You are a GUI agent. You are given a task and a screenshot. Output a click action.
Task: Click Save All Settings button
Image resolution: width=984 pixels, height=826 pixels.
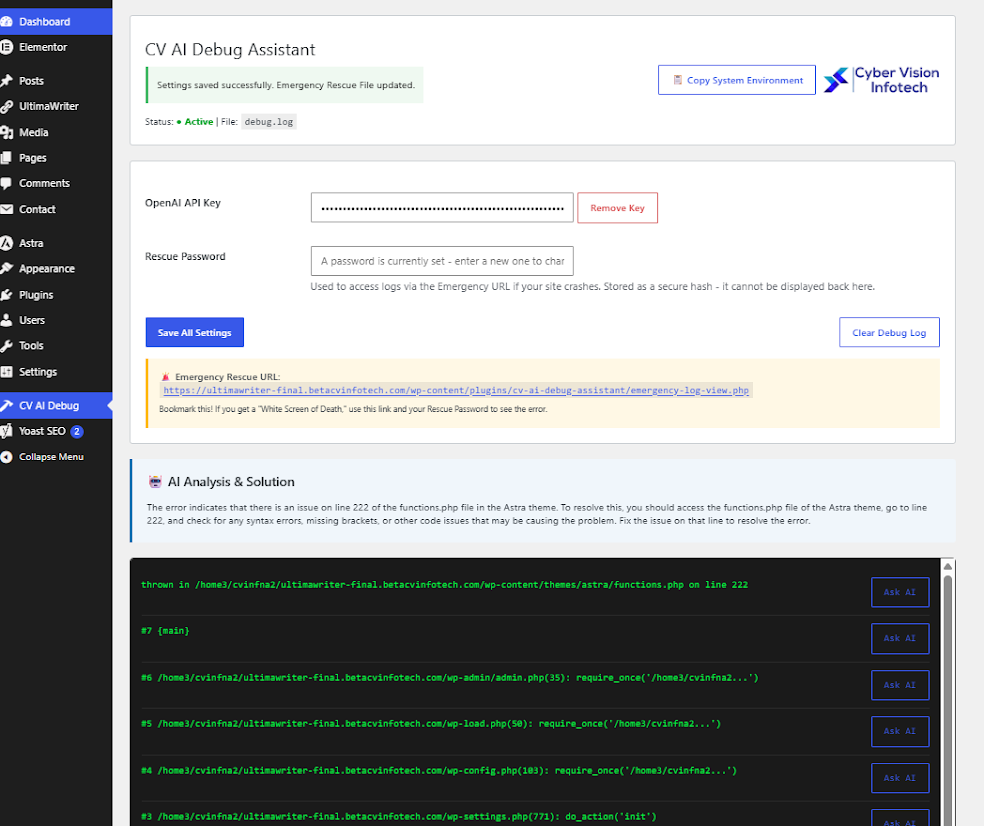click(195, 333)
